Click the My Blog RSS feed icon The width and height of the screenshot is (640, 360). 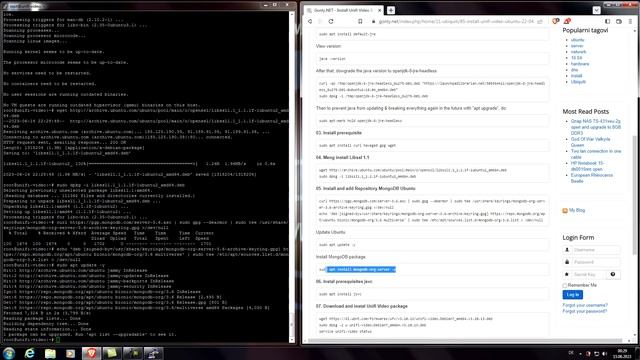[565, 211]
